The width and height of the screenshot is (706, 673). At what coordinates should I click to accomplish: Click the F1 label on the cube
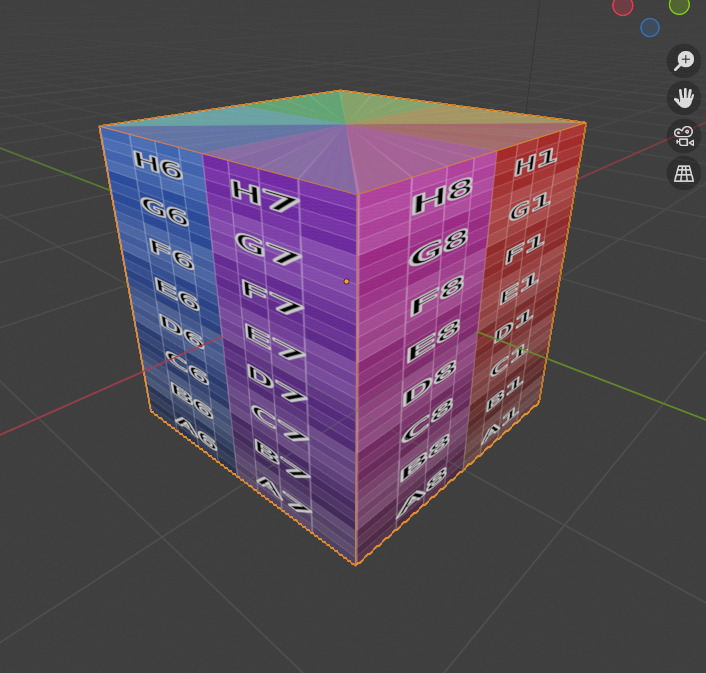coord(525,249)
